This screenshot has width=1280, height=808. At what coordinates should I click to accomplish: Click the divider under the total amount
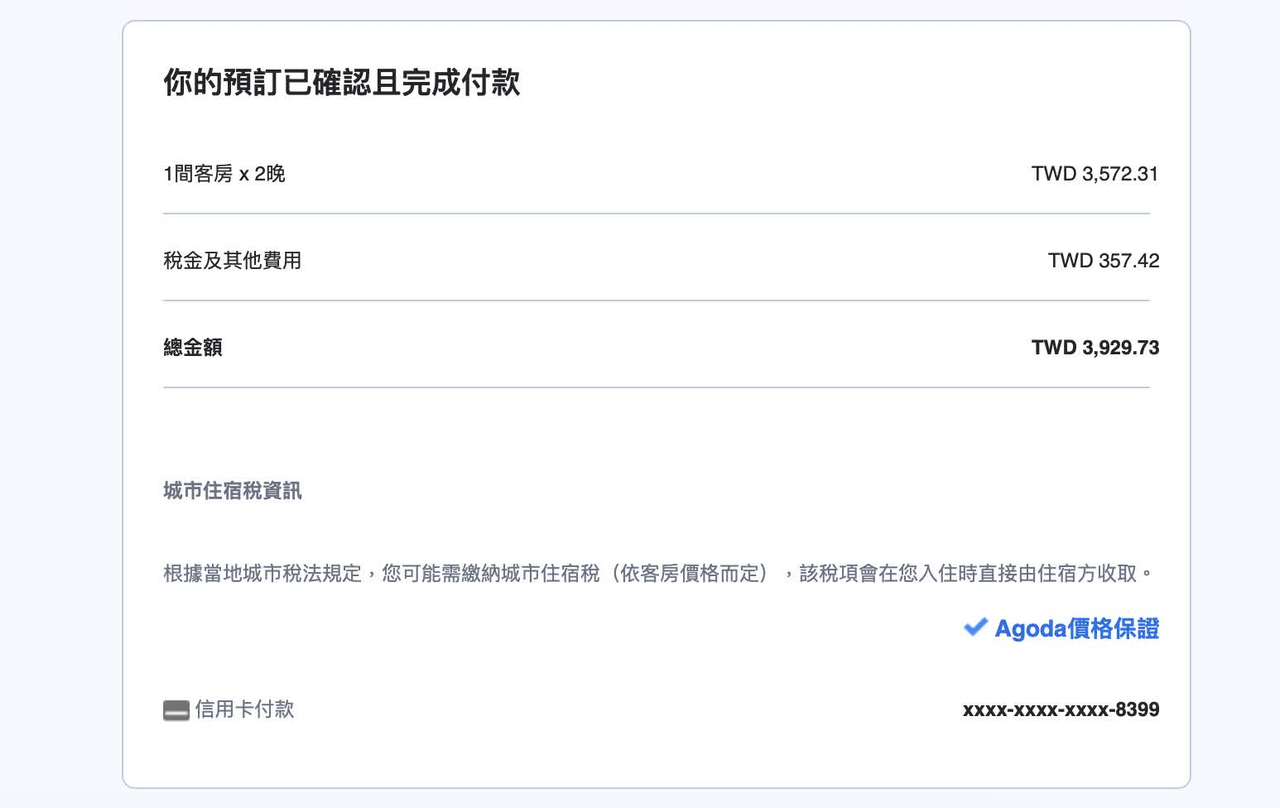(x=656, y=387)
